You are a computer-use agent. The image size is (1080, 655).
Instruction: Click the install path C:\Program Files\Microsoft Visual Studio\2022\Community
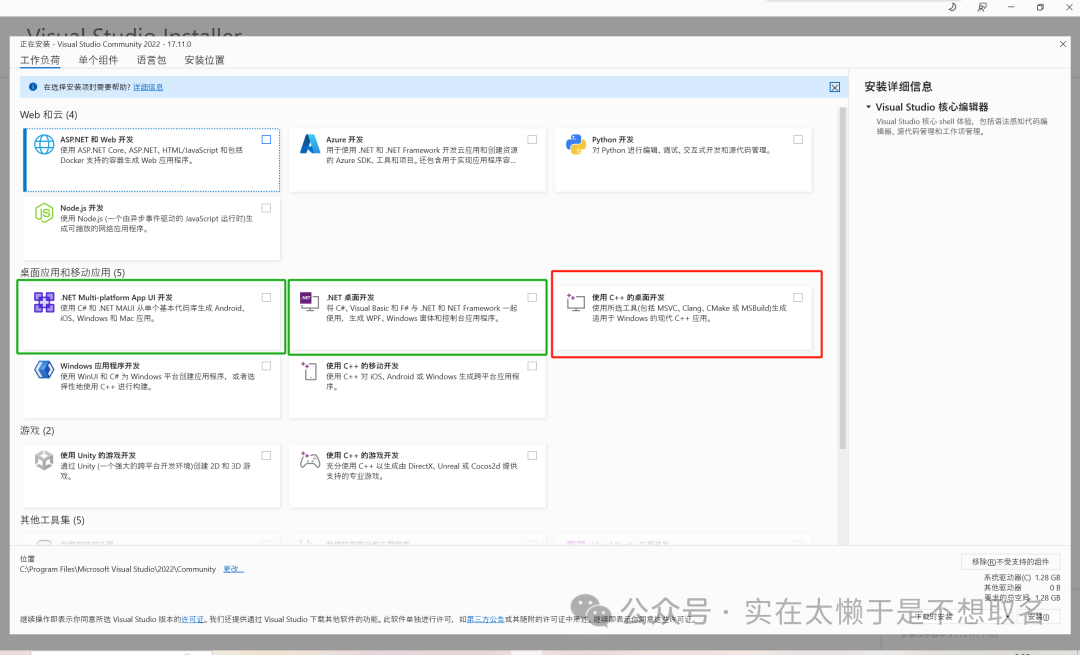(118, 569)
